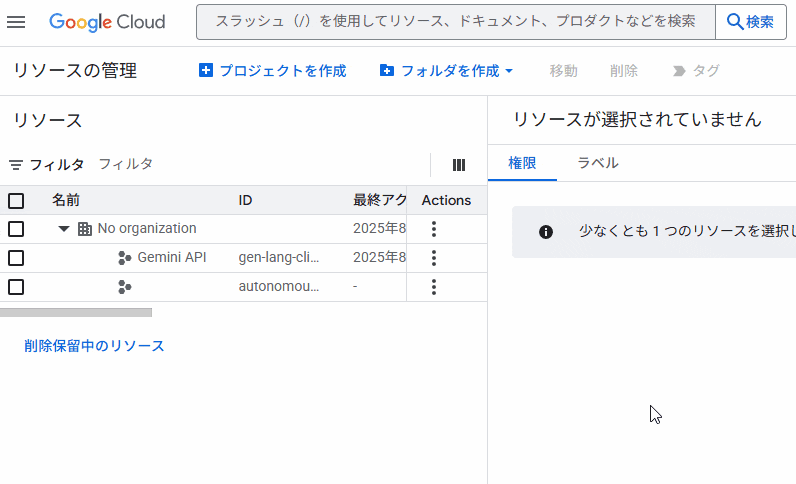Open フォルダを作成 dropdown

point(446,71)
